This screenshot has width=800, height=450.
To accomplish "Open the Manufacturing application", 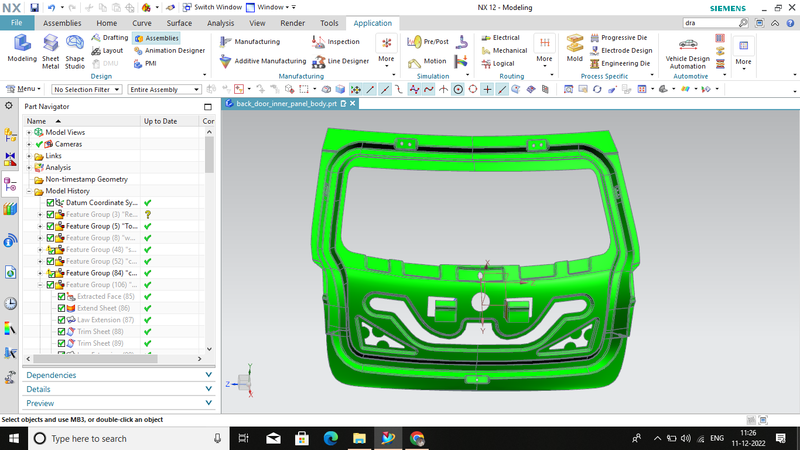I will 250,42.
